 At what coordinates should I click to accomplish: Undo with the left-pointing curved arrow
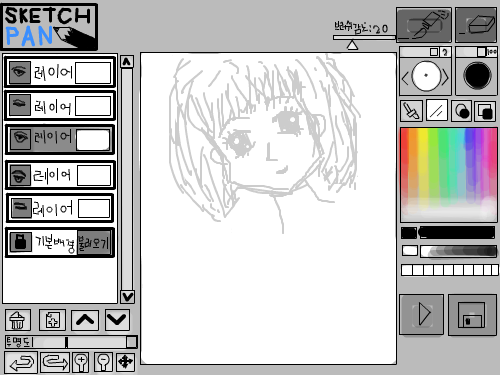21,362
